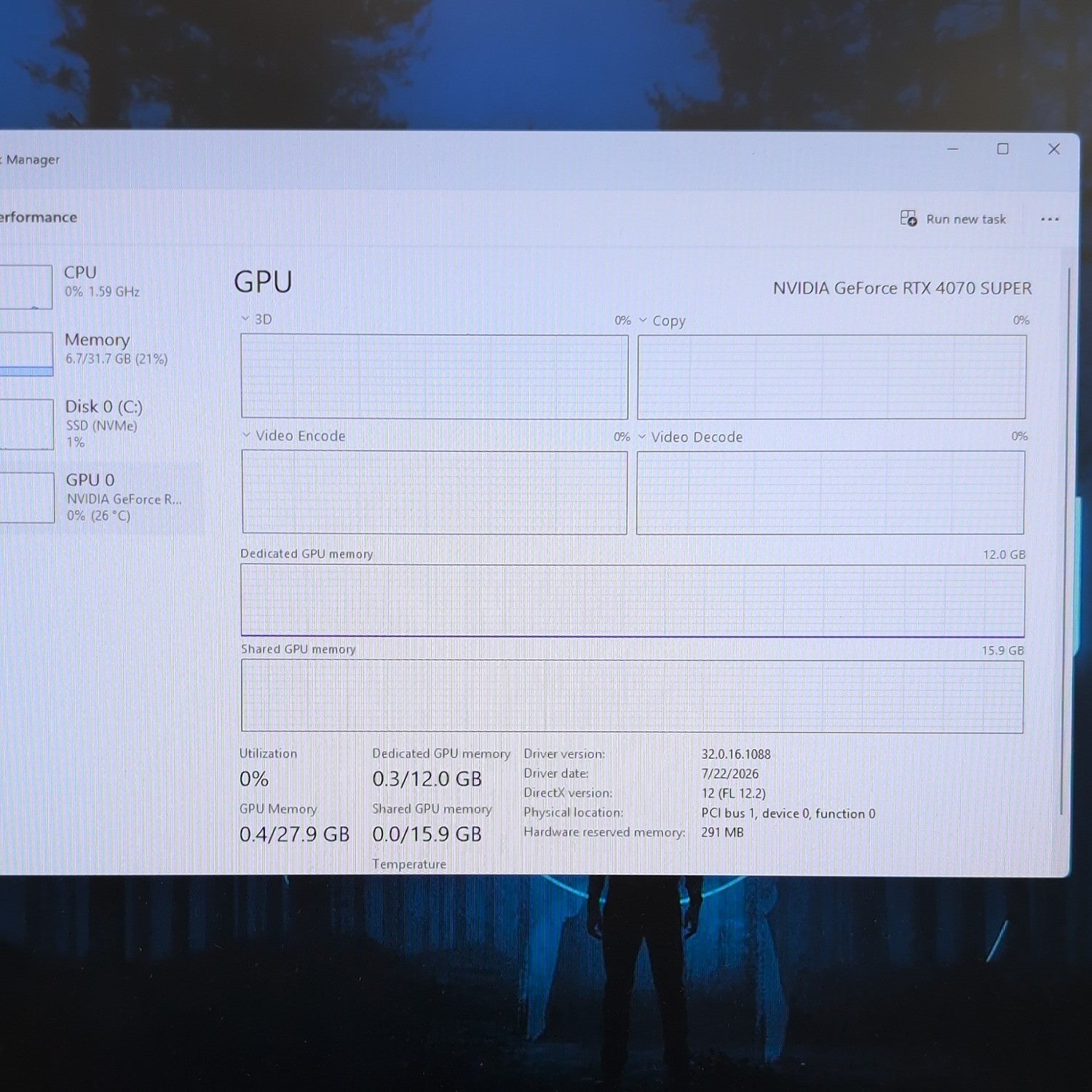
Task: Click the NVIDIA GeForce RTX 4070 SUPER title
Action: coord(902,288)
